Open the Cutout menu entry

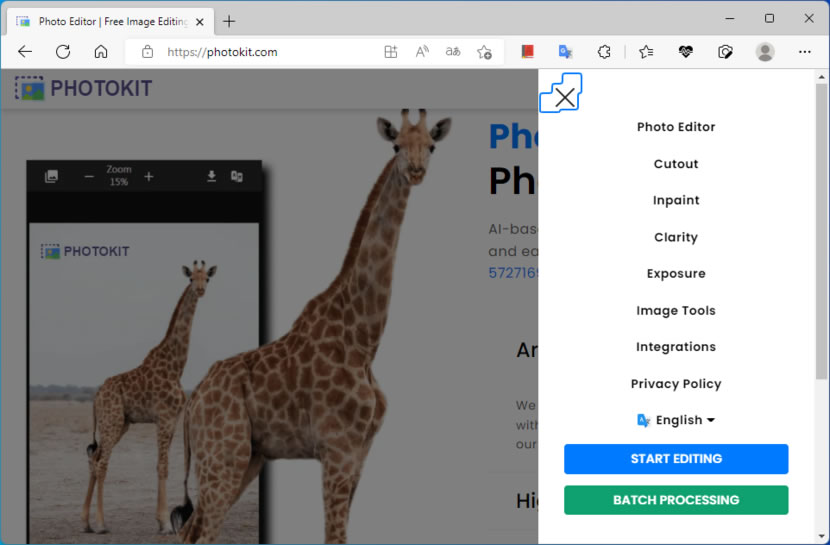coord(676,164)
